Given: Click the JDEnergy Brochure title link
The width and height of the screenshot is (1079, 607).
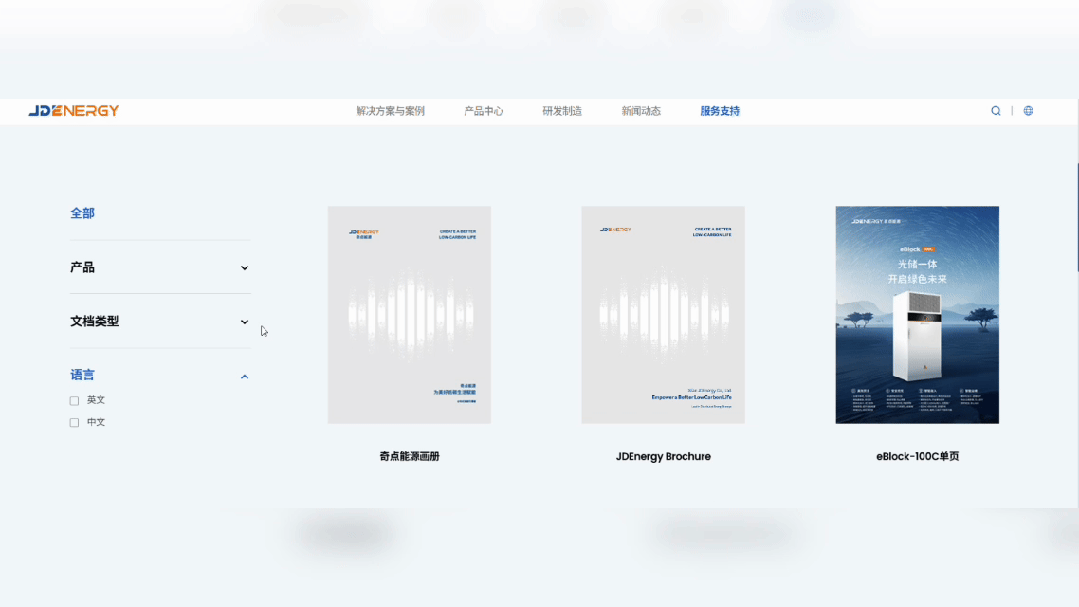Looking at the screenshot, I should tap(662, 456).
